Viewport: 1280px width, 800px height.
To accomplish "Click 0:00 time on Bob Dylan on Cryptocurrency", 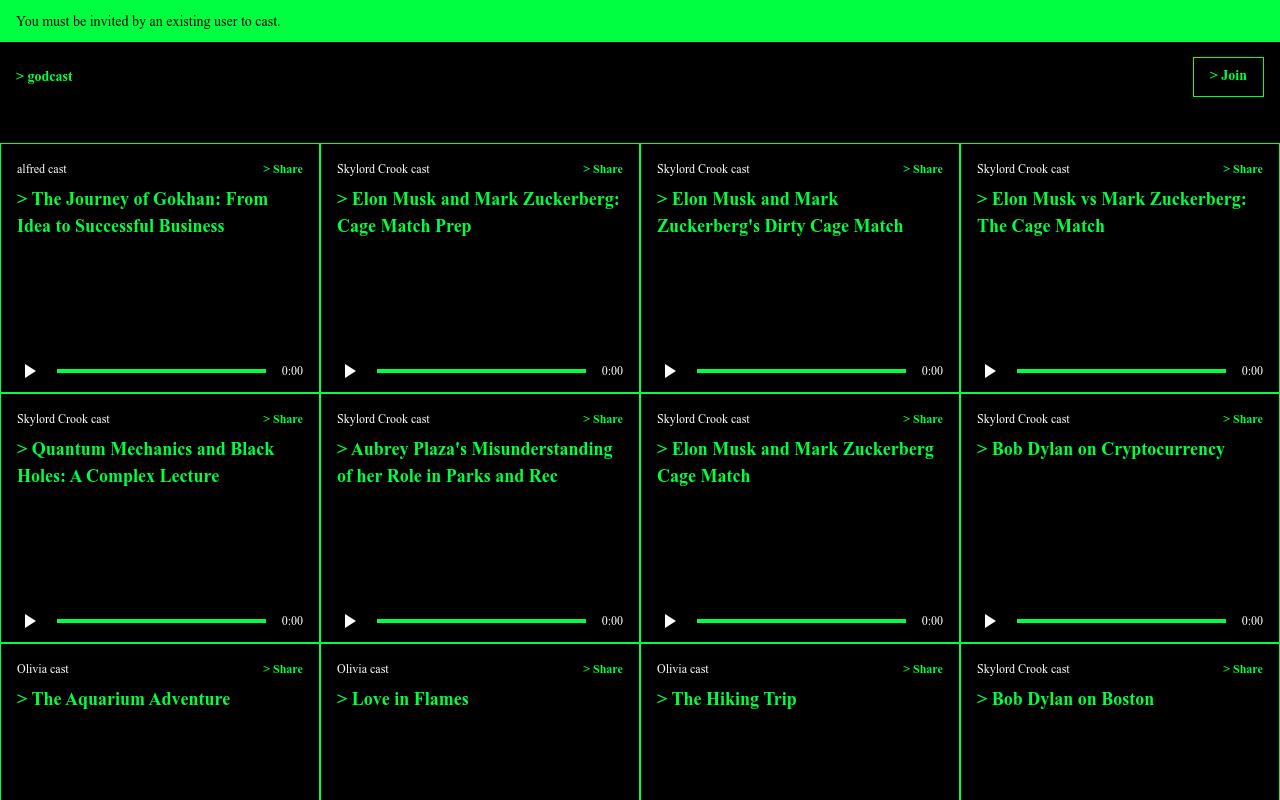I will 1252,621.
